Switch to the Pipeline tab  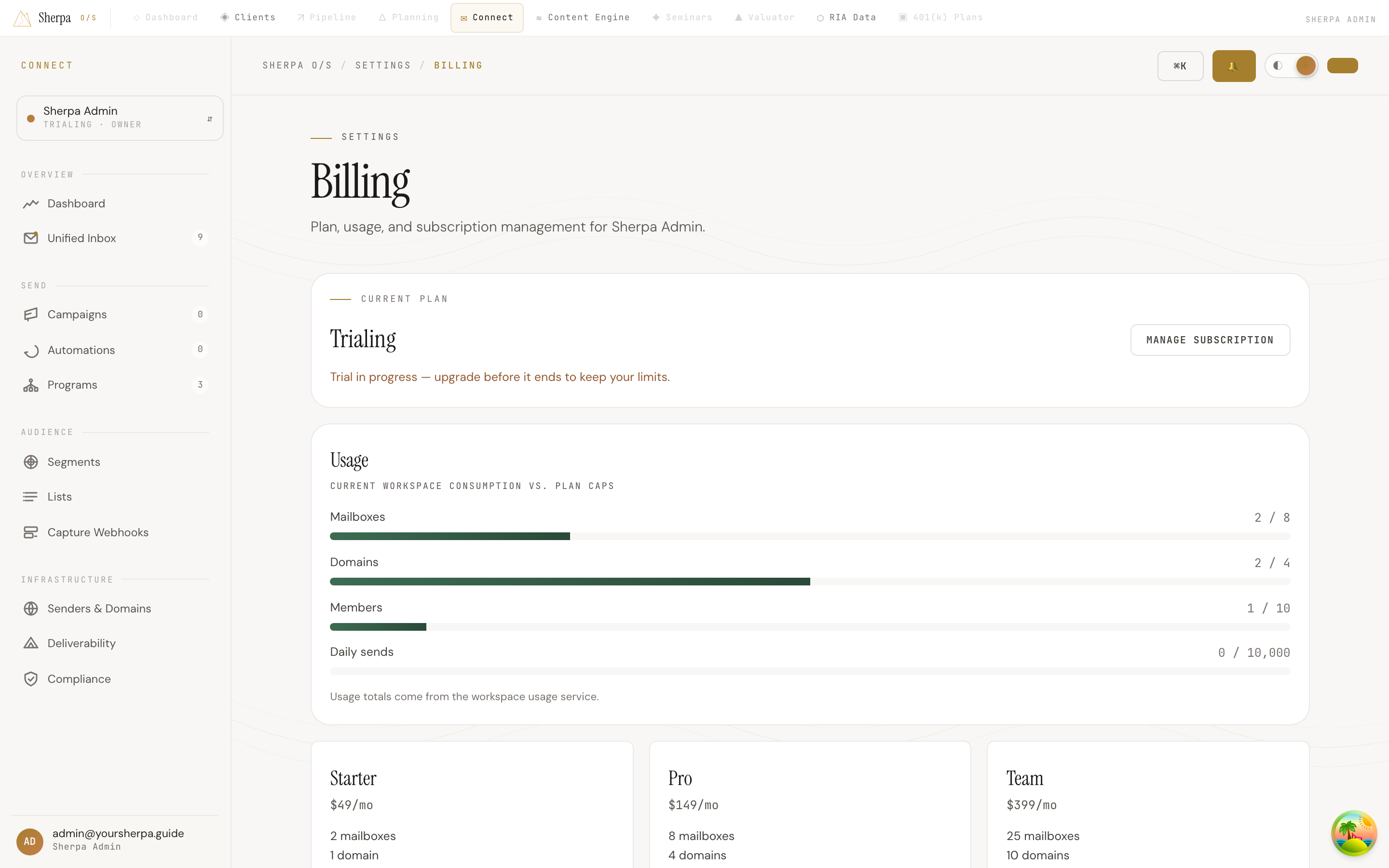tap(327, 18)
